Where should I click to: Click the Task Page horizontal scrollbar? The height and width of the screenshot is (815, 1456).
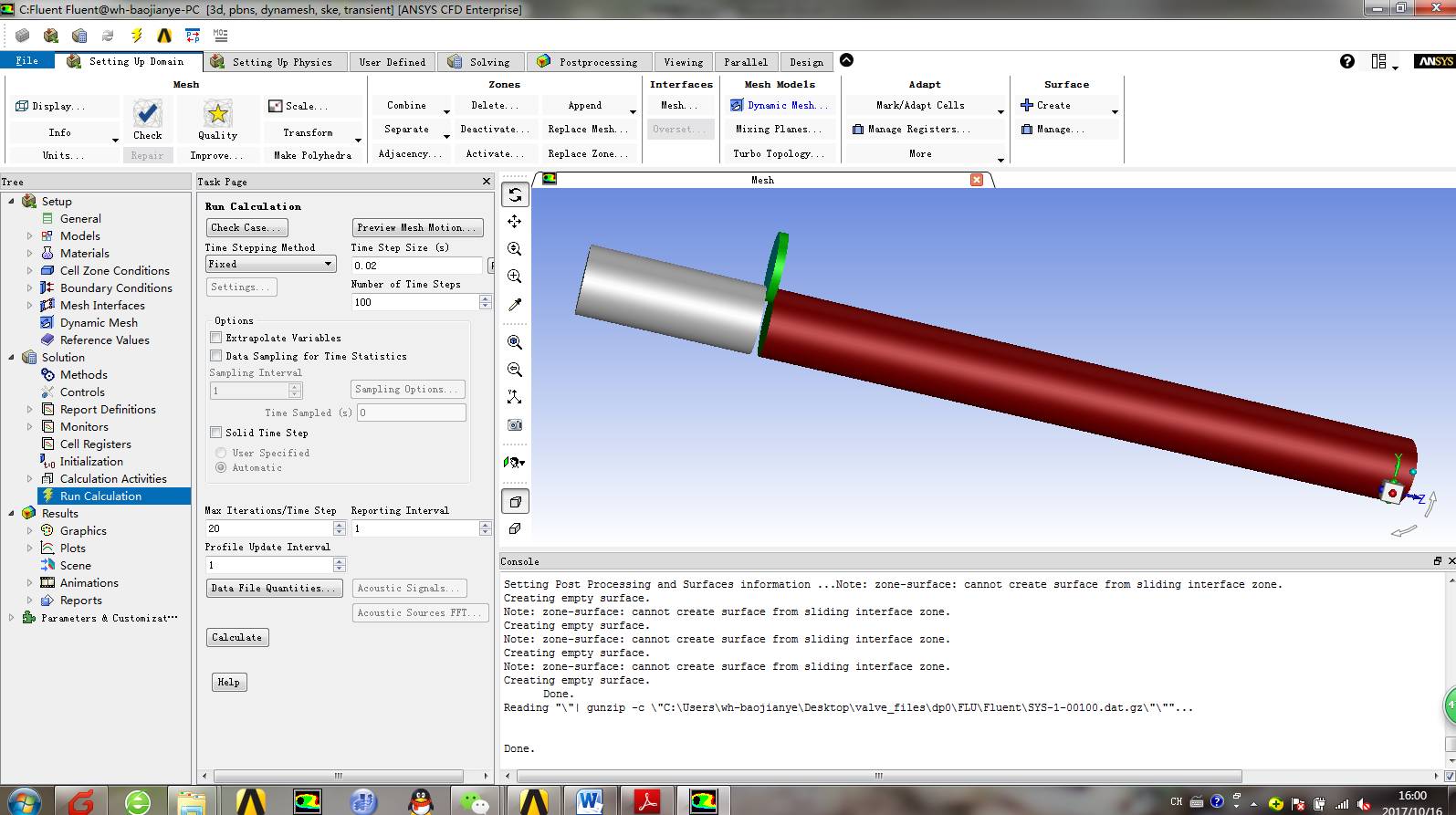(339, 776)
